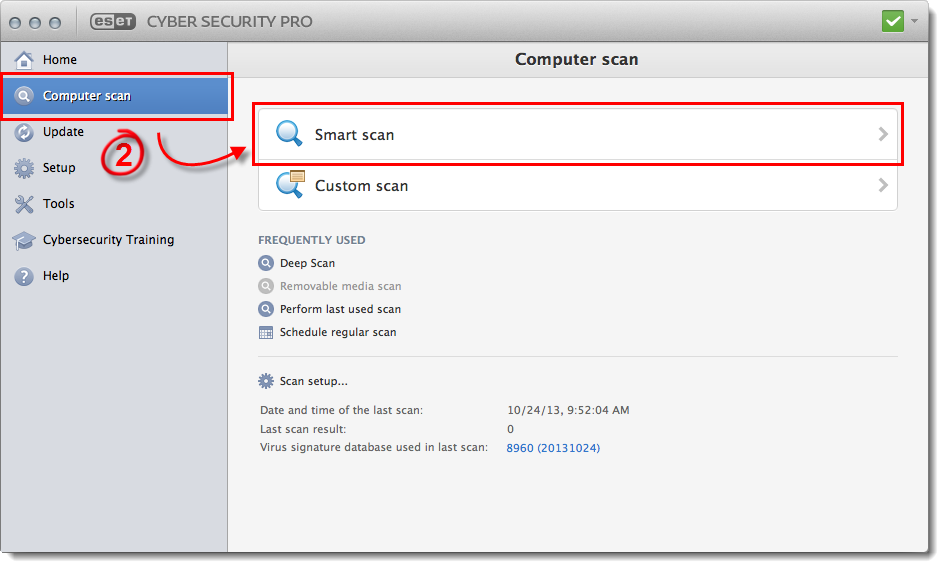Screen dimensions: 944x568
Task: Click the Setup gear icon
Action: click(24, 168)
